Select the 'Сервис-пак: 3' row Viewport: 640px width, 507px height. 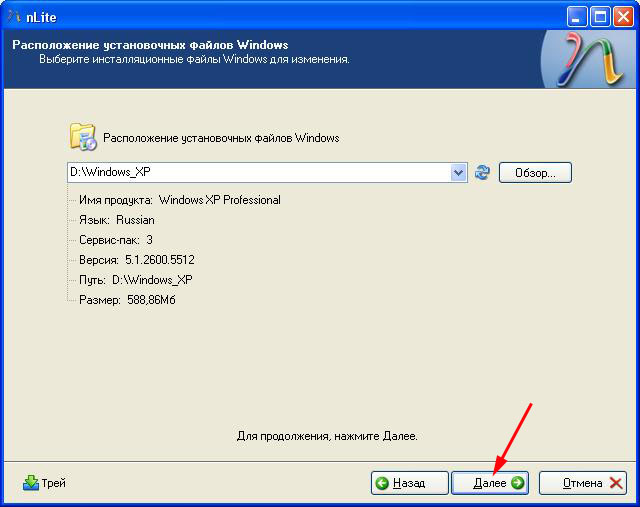click(116, 240)
